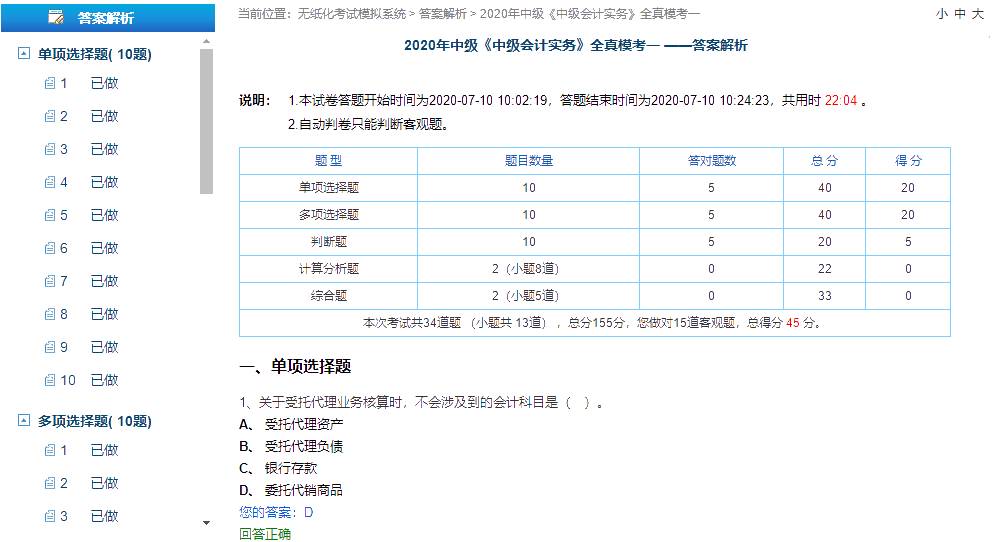Click option C 银行存款
Viewport: 992px width, 542px height.
278,469
